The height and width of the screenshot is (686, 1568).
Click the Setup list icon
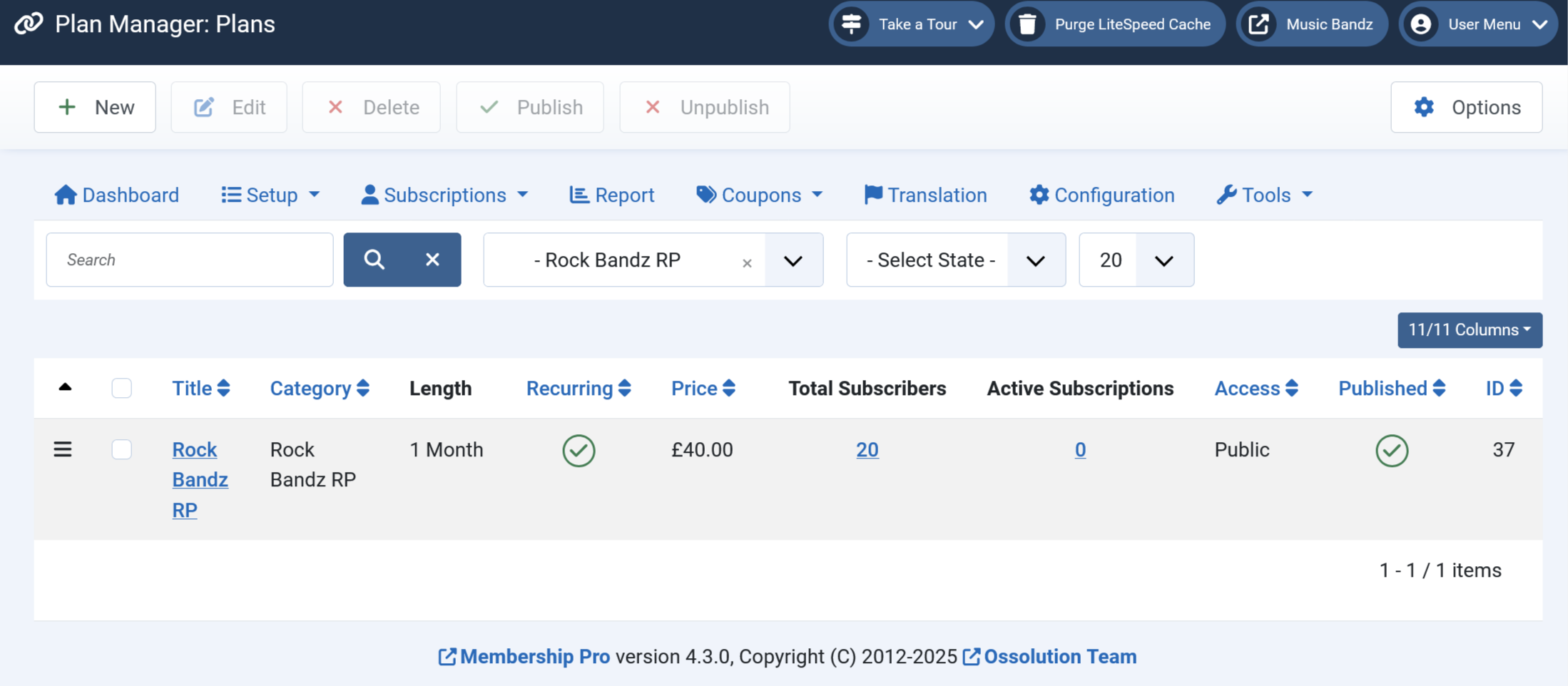231,195
